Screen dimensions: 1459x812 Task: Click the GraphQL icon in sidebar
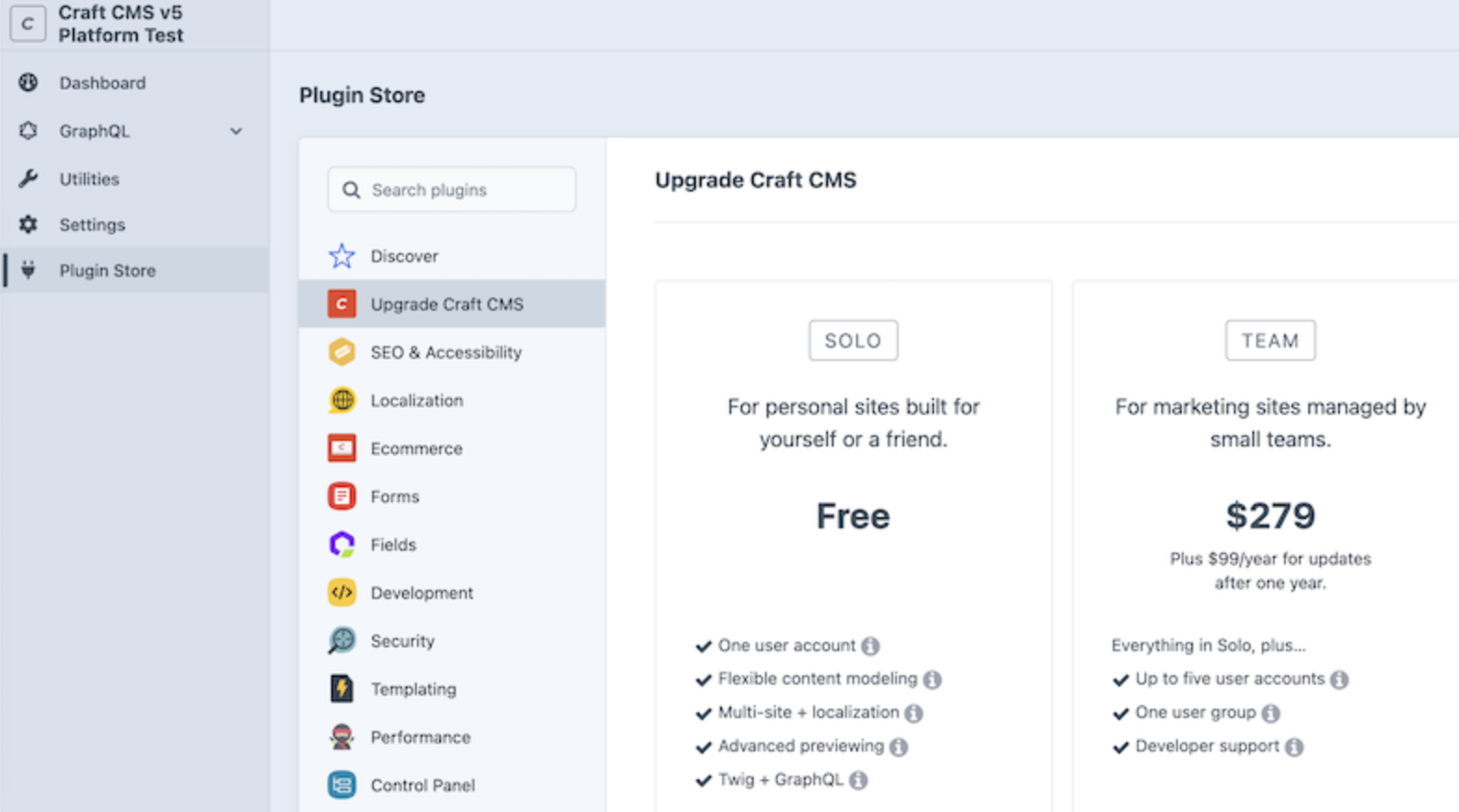coord(28,130)
